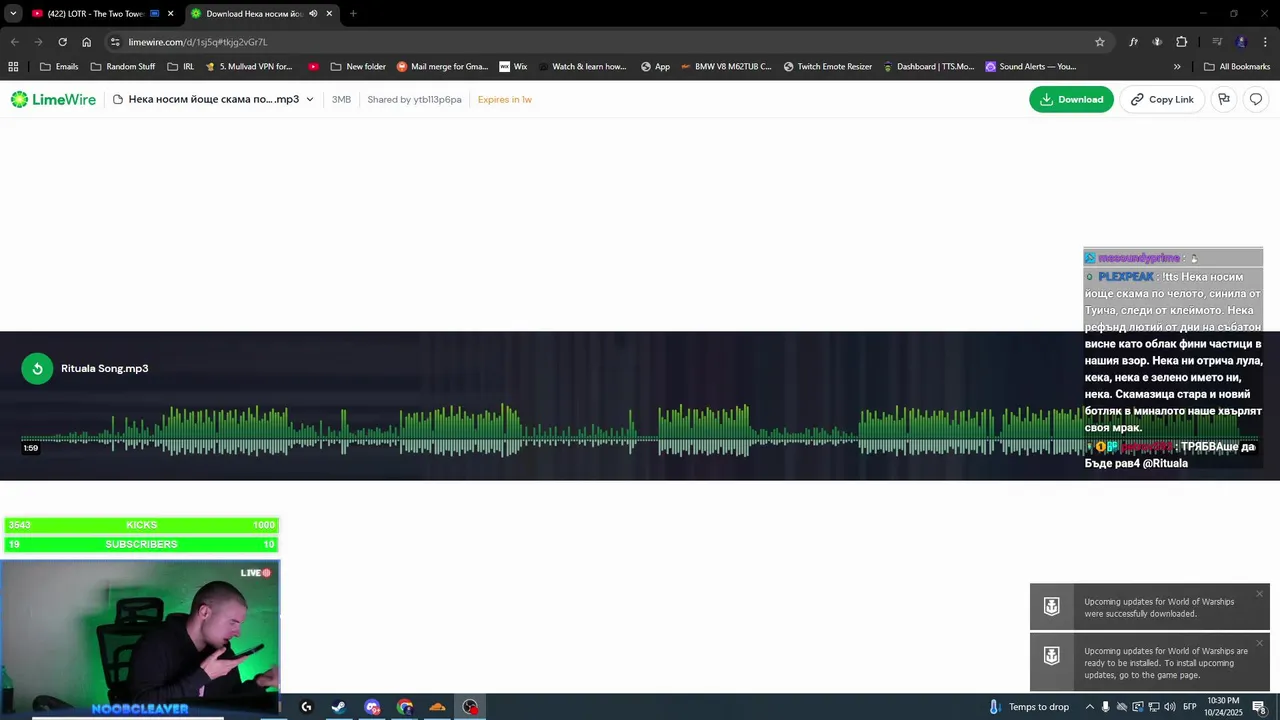Open Discord from the taskbar
1280x720 pixels.
pyautogui.click(x=372, y=707)
